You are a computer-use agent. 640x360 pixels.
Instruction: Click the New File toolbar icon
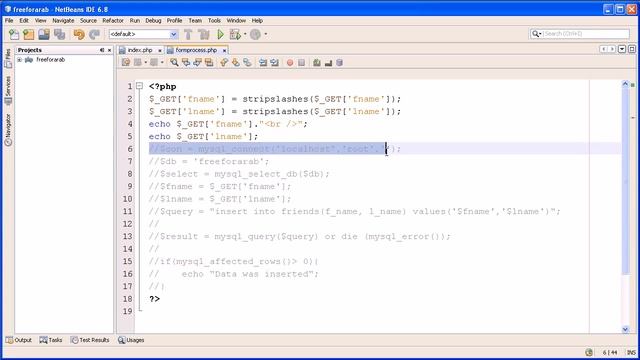point(13,34)
